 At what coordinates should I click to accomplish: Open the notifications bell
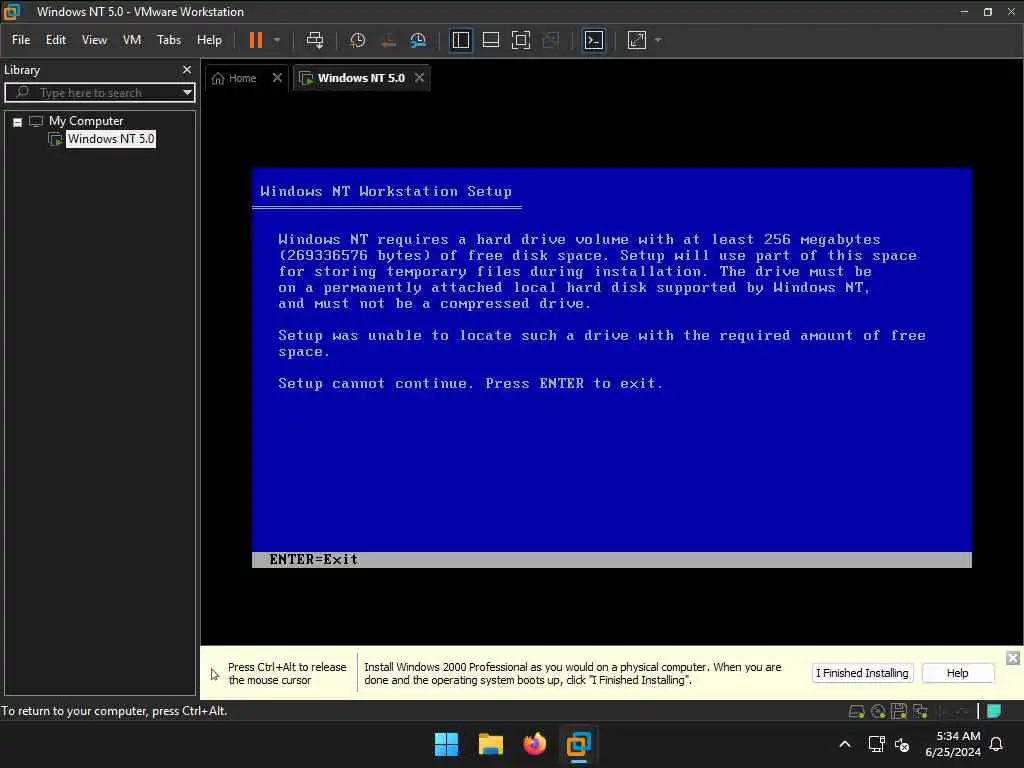pos(996,744)
